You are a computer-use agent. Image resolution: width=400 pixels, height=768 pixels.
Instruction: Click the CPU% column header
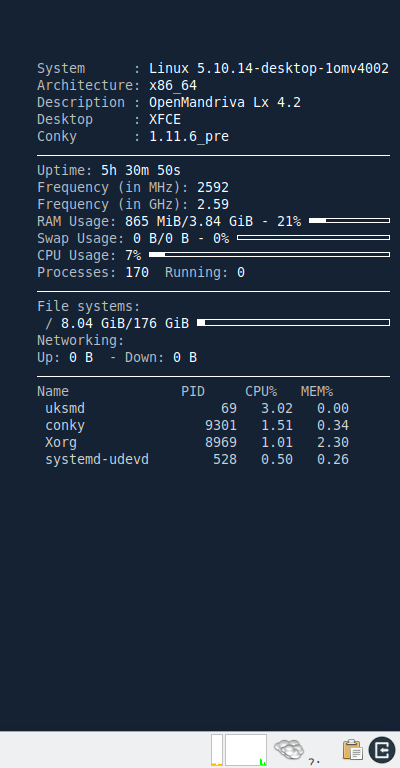click(261, 391)
